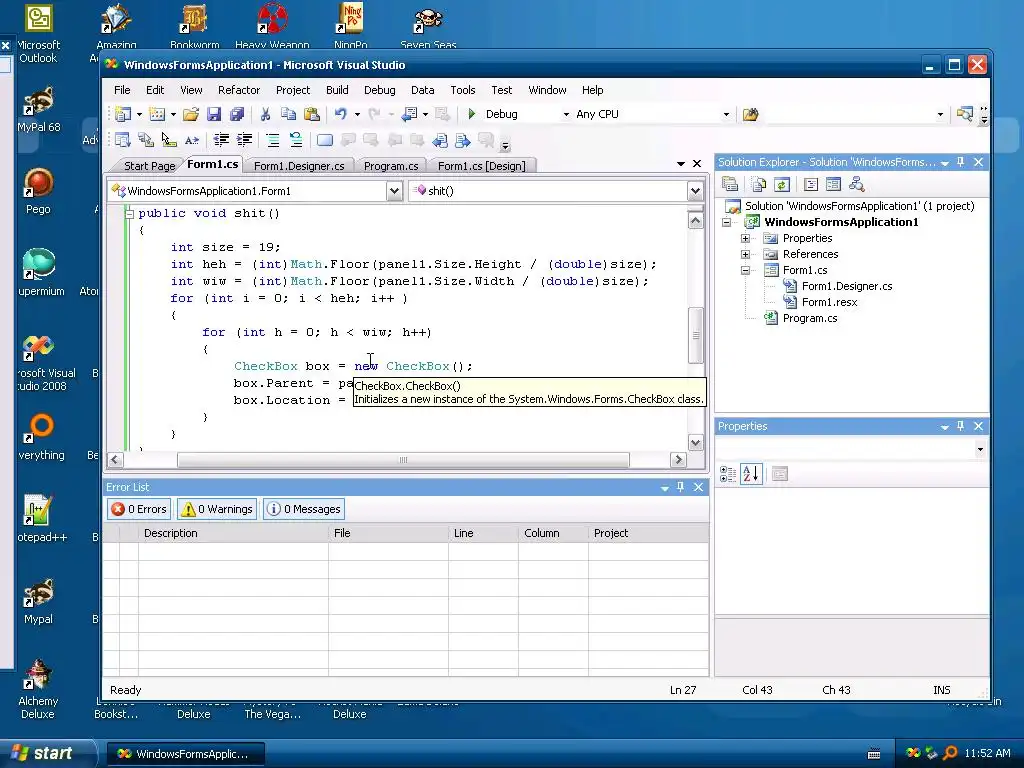Open the Refactor menu
Viewport: 1024px width, 768px height.
coord(239,90)
